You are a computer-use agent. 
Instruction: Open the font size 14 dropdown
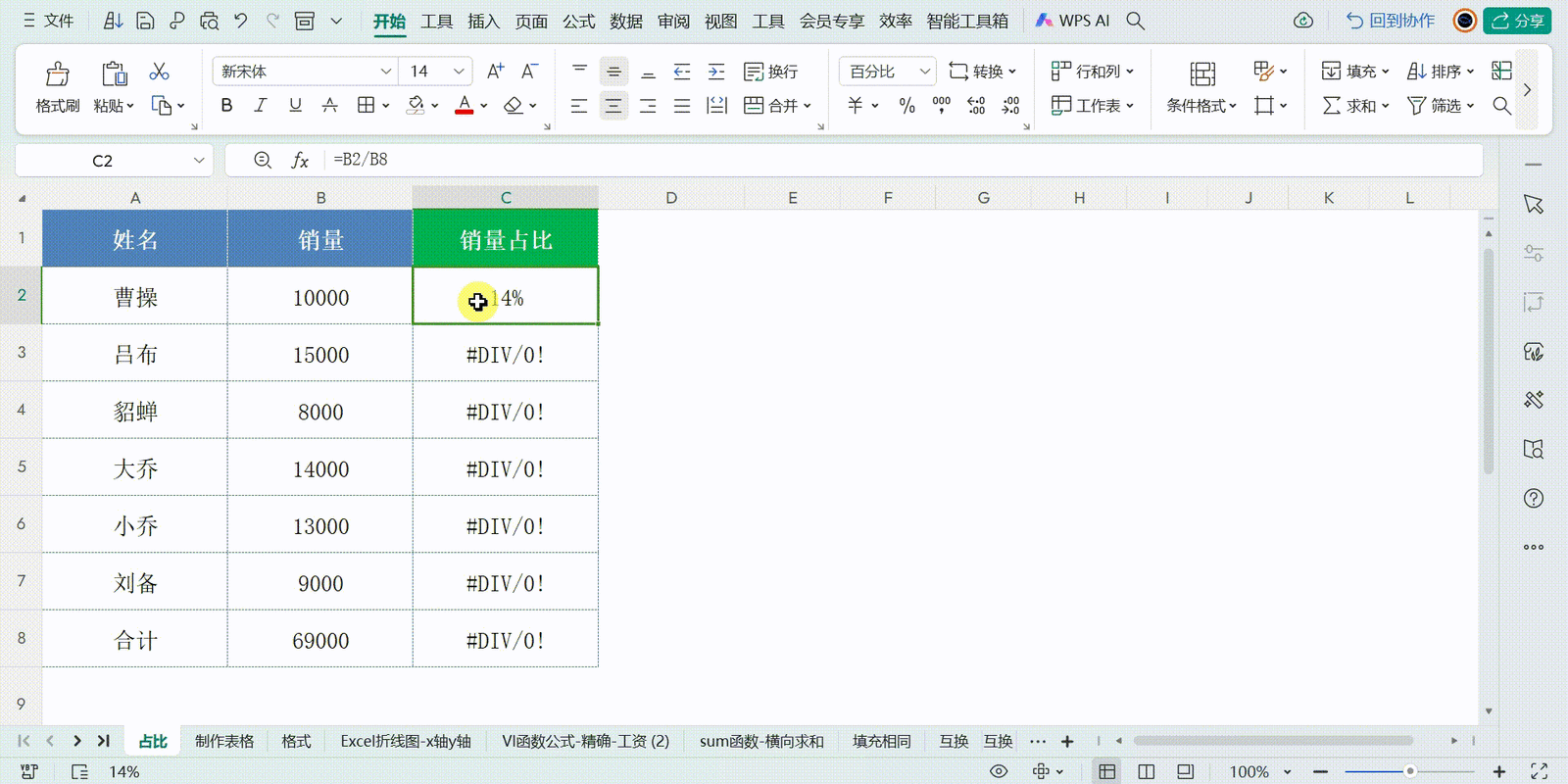pyautogui.click(x=458, y=71)
